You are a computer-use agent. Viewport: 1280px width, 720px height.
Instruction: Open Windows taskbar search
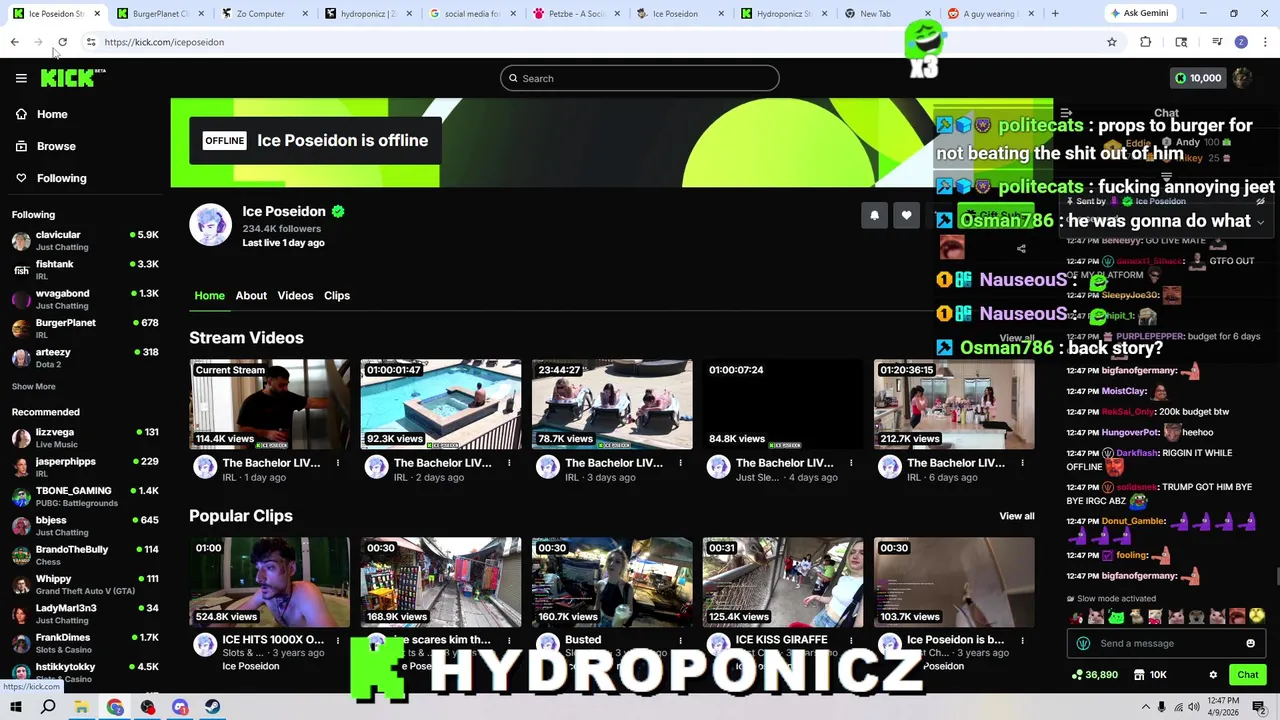pyautogui.click(x=48, y=707)
